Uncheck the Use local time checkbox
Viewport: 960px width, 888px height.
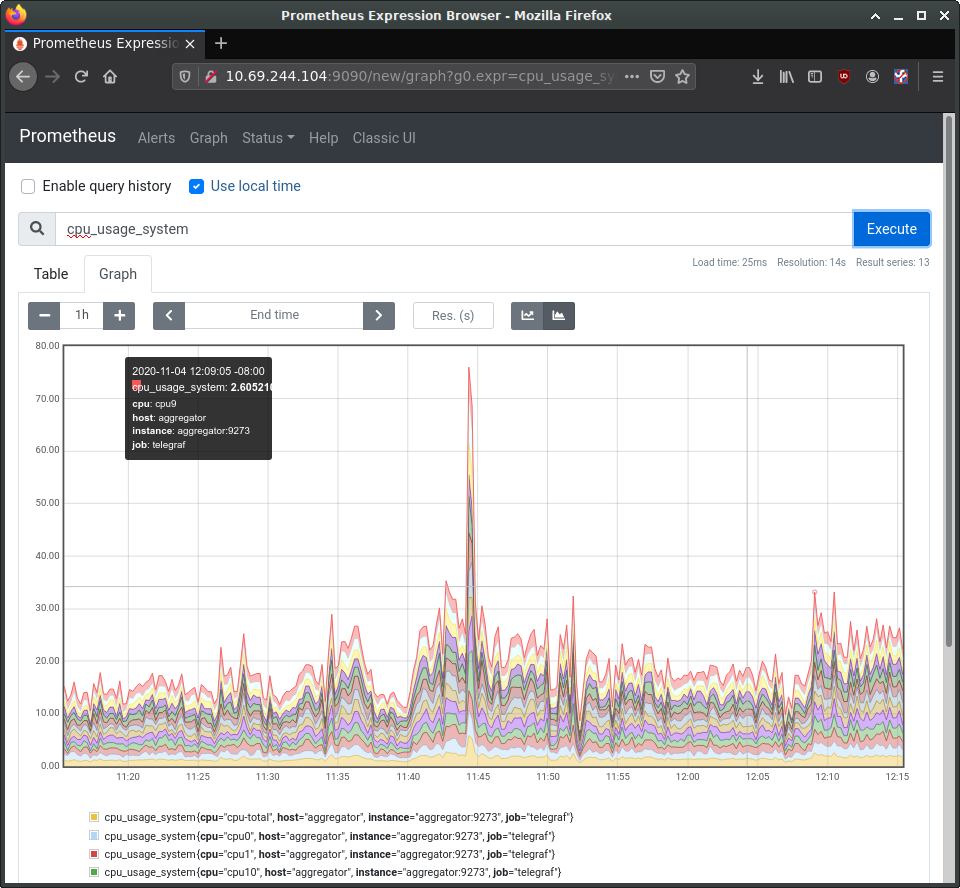click(x=197, y=186)
